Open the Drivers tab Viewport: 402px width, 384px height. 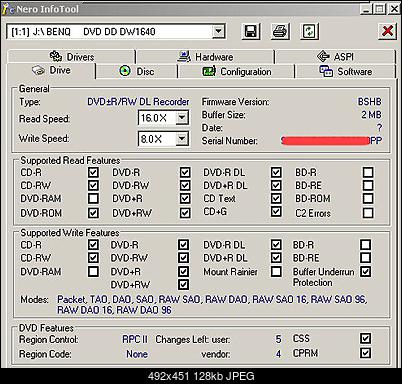[71, 57]
